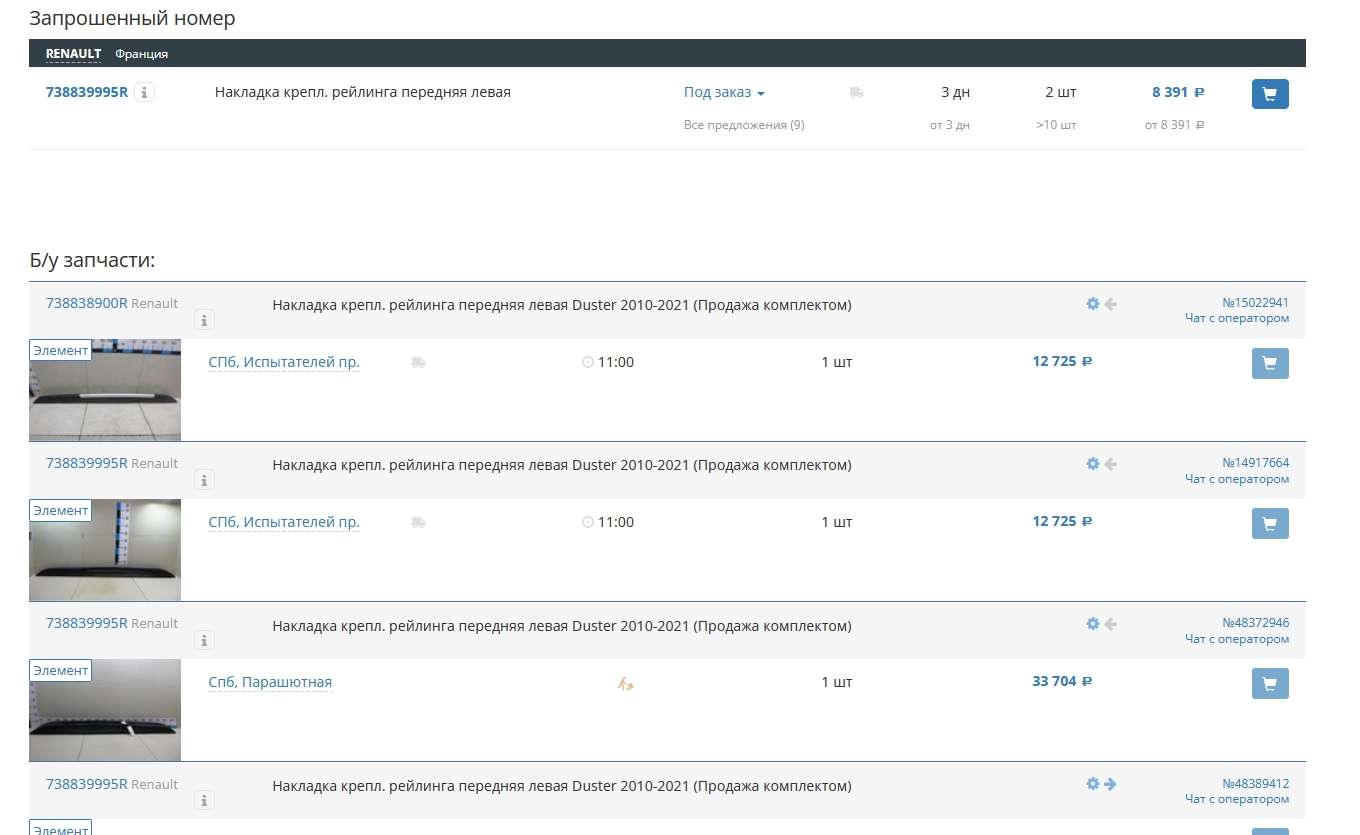
Task: Click description Накладка крепл. рейлинга передняя левая in requested row
Action: point(363,92)
